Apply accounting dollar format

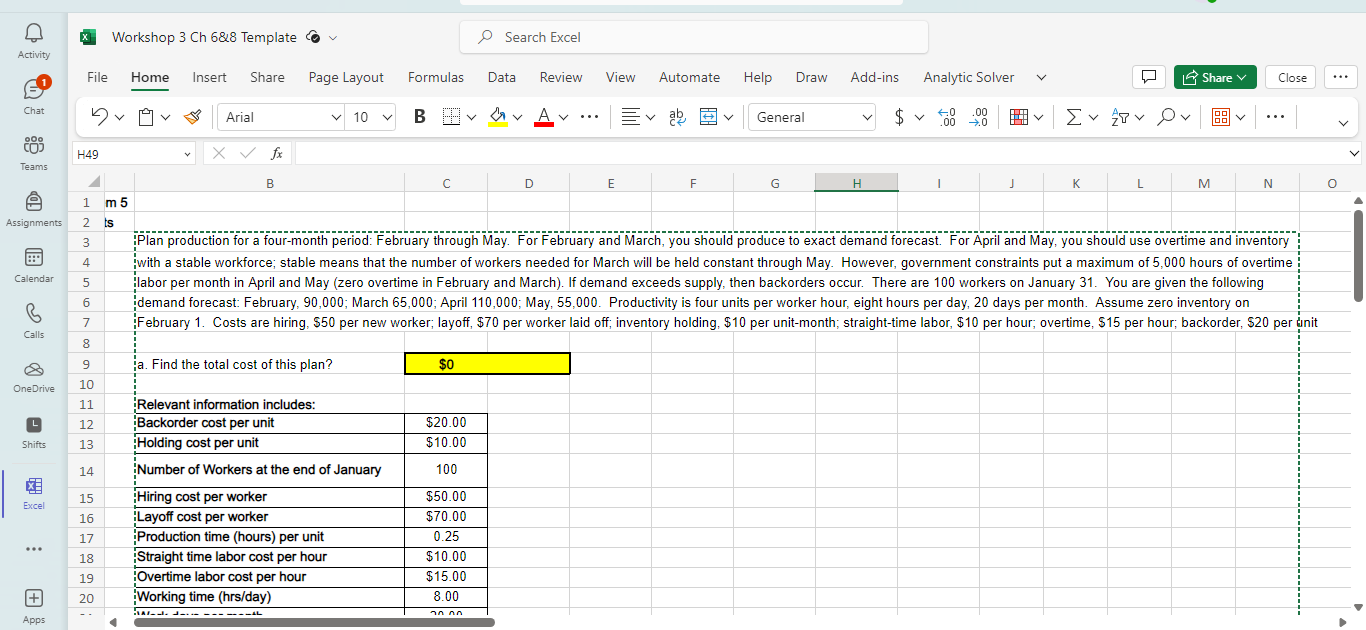[900, 117]
